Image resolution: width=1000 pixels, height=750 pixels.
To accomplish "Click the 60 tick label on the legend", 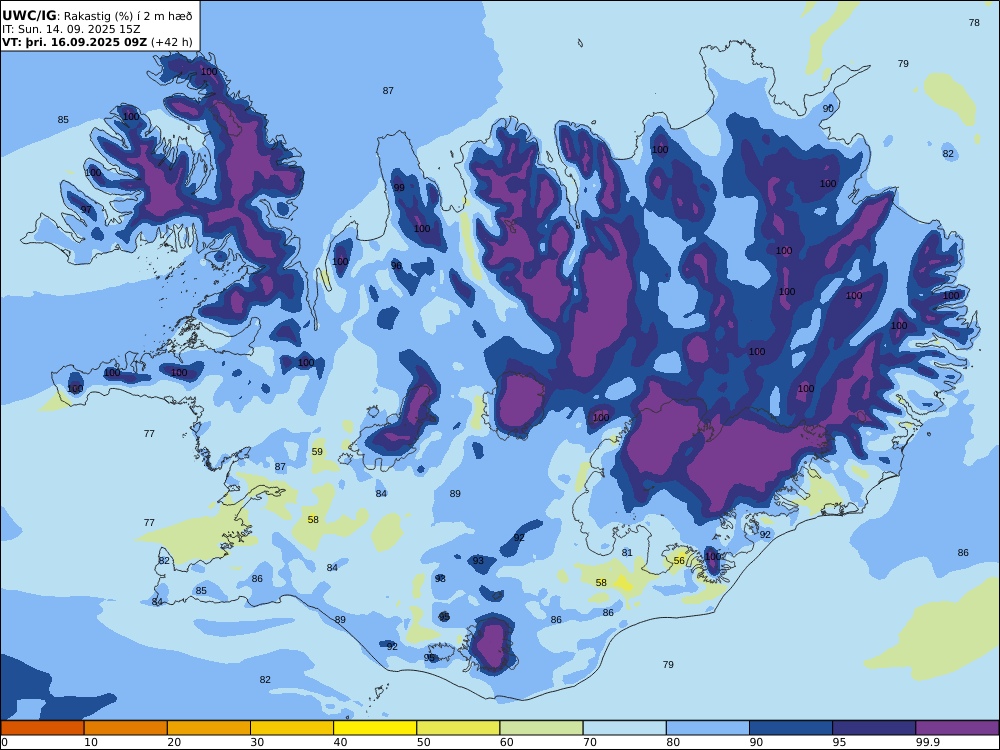I will tap(506, 742).
